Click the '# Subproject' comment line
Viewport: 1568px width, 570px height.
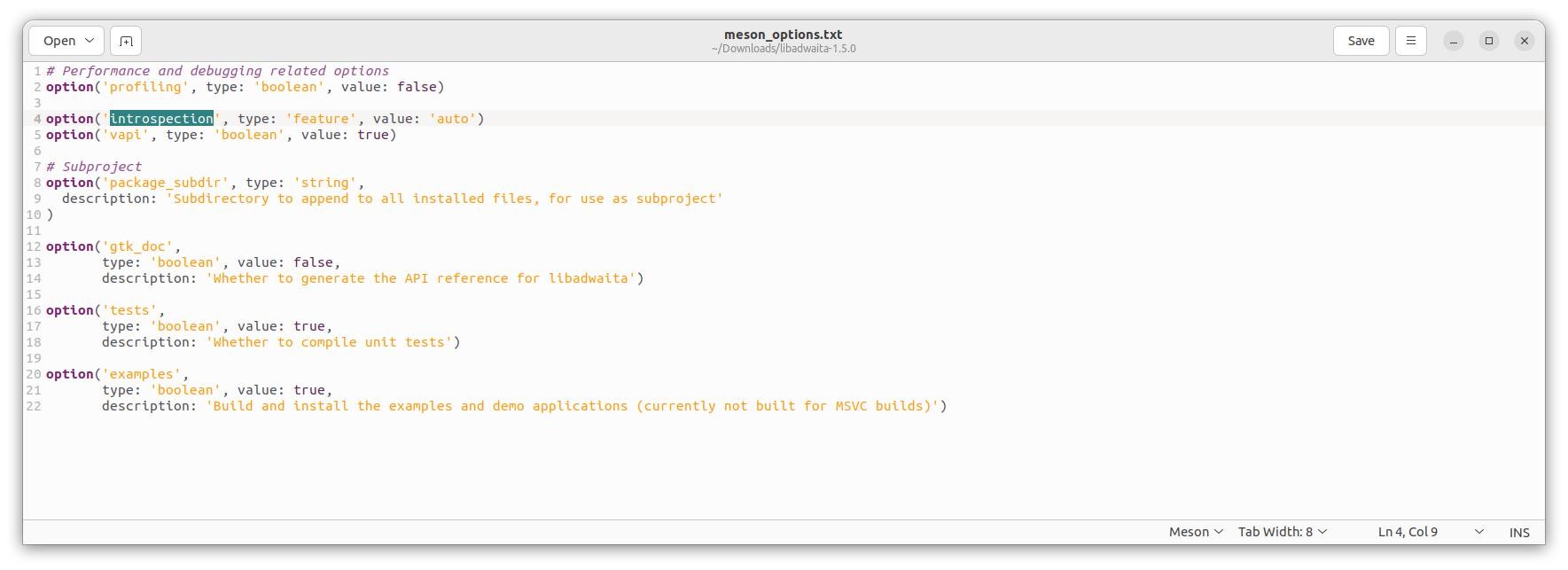[x=94, y=167]
